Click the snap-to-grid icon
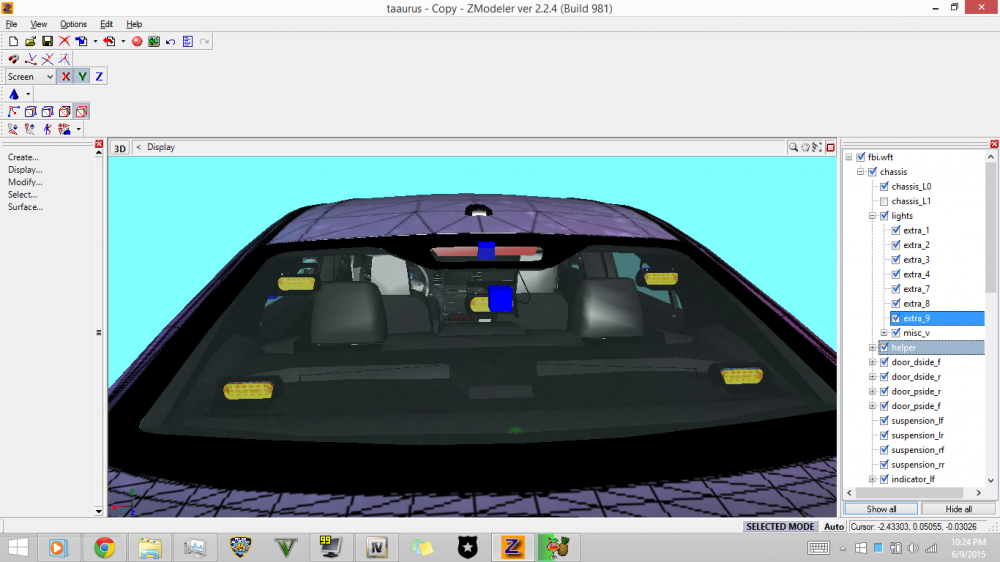 [x=64, y=59]
